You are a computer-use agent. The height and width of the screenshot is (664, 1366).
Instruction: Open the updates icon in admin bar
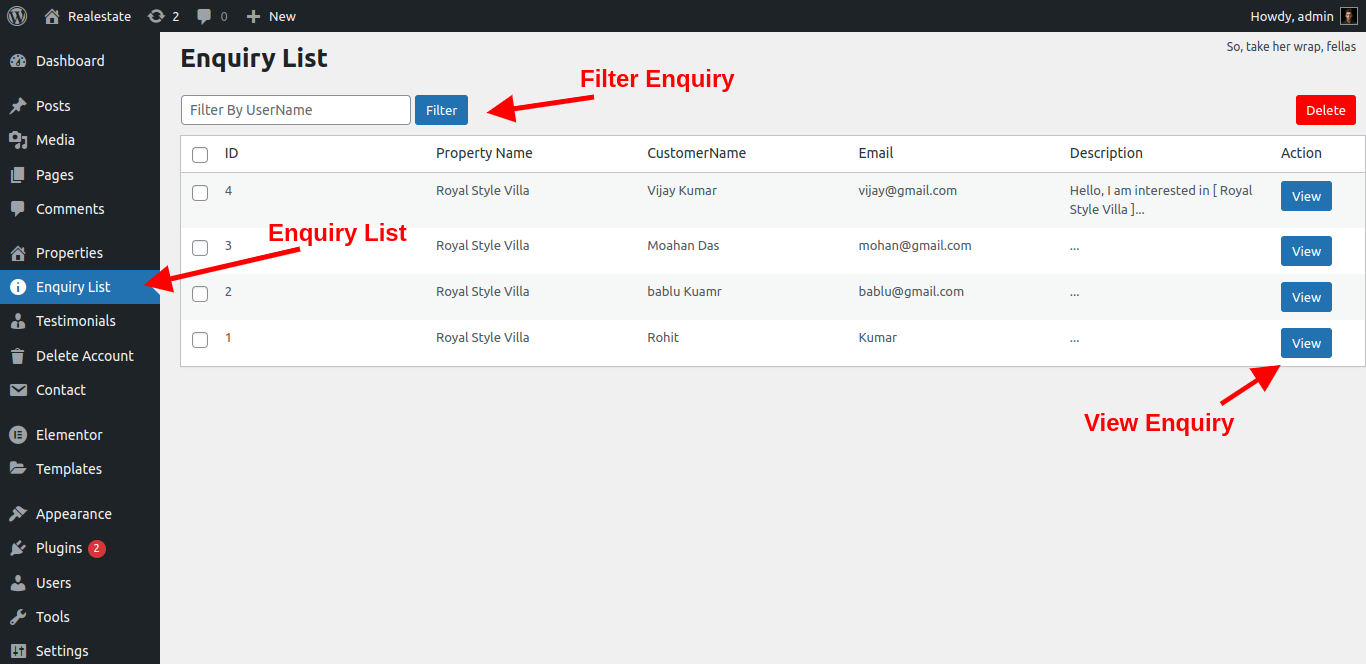156,16
